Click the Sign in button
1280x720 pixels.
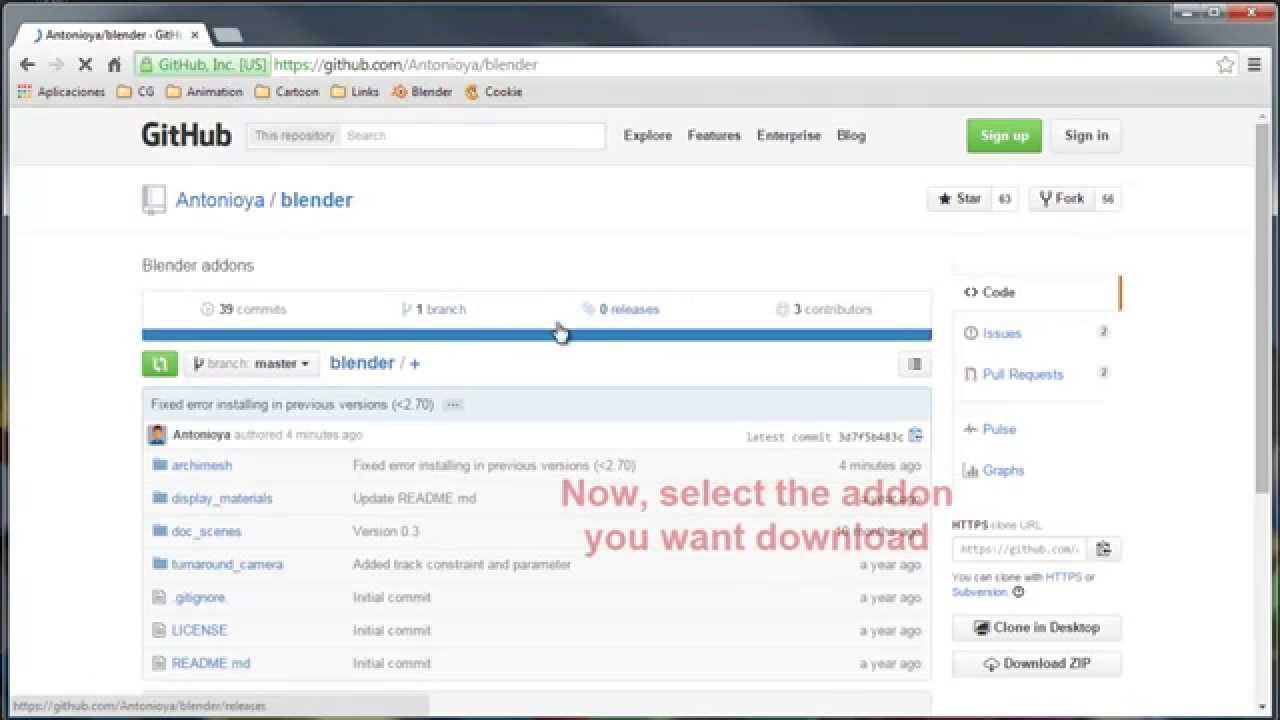1086,136
